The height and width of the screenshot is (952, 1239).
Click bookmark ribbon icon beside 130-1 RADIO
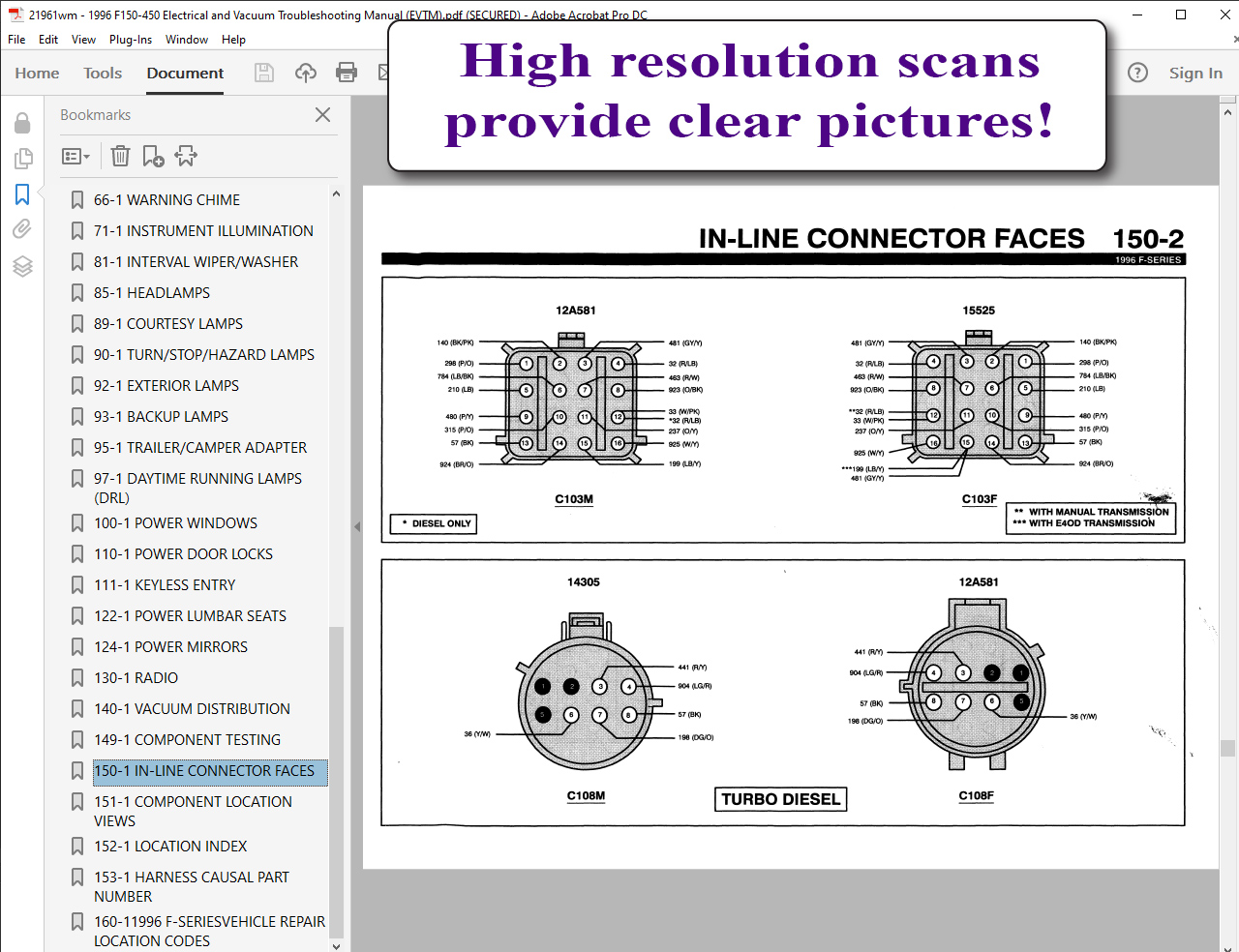(77, 677)
